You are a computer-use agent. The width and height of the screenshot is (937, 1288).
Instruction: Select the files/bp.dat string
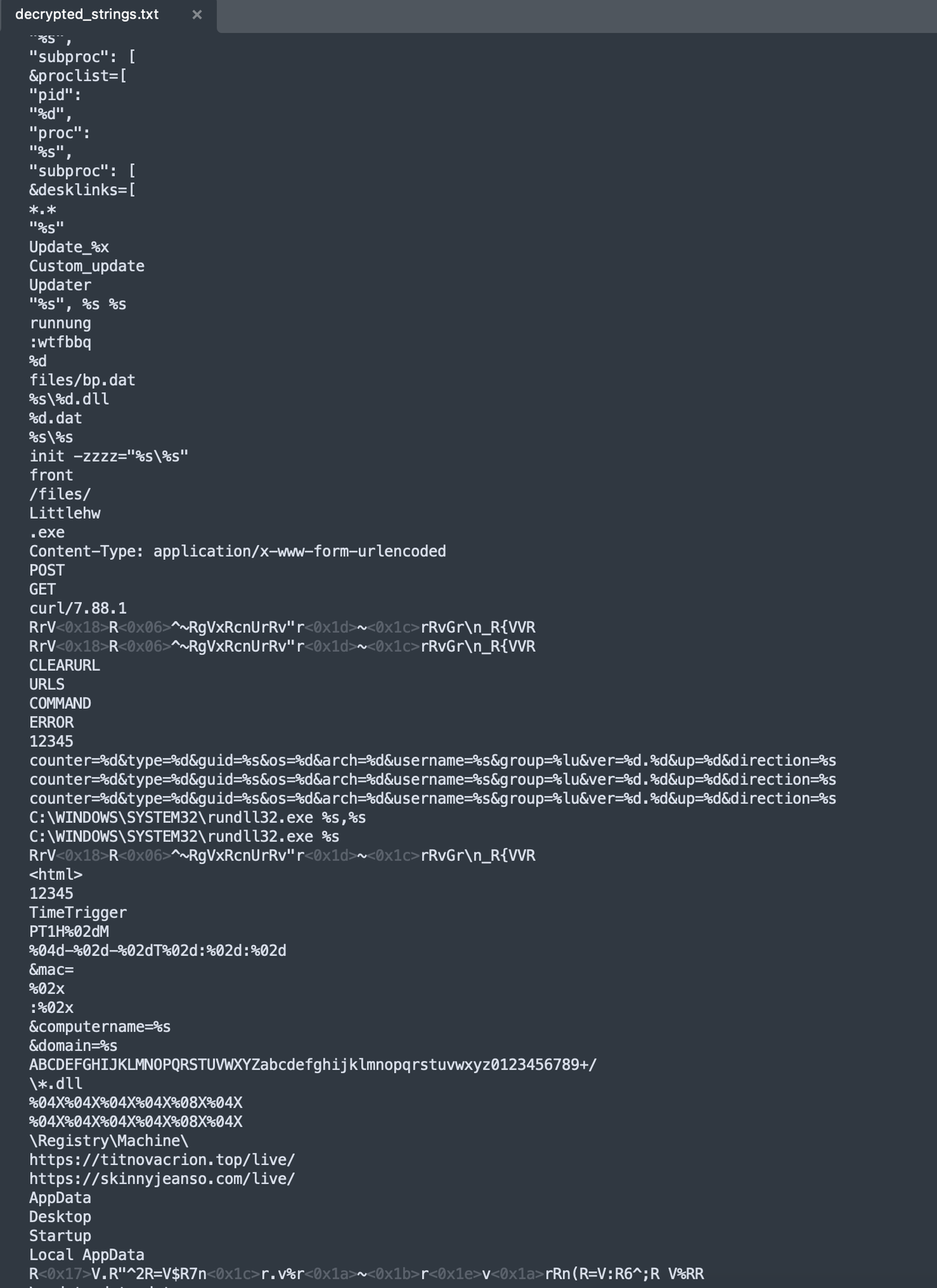tap(82, 380)
